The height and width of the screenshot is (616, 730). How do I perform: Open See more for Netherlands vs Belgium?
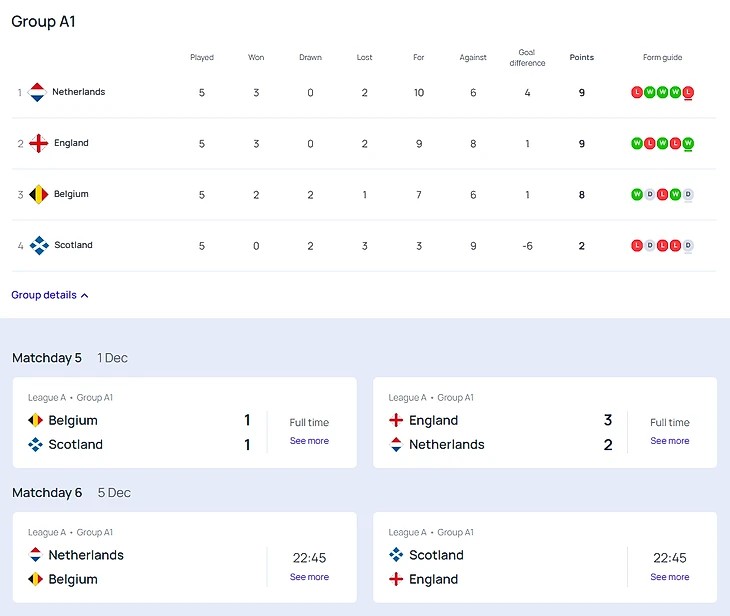(309, 577)
